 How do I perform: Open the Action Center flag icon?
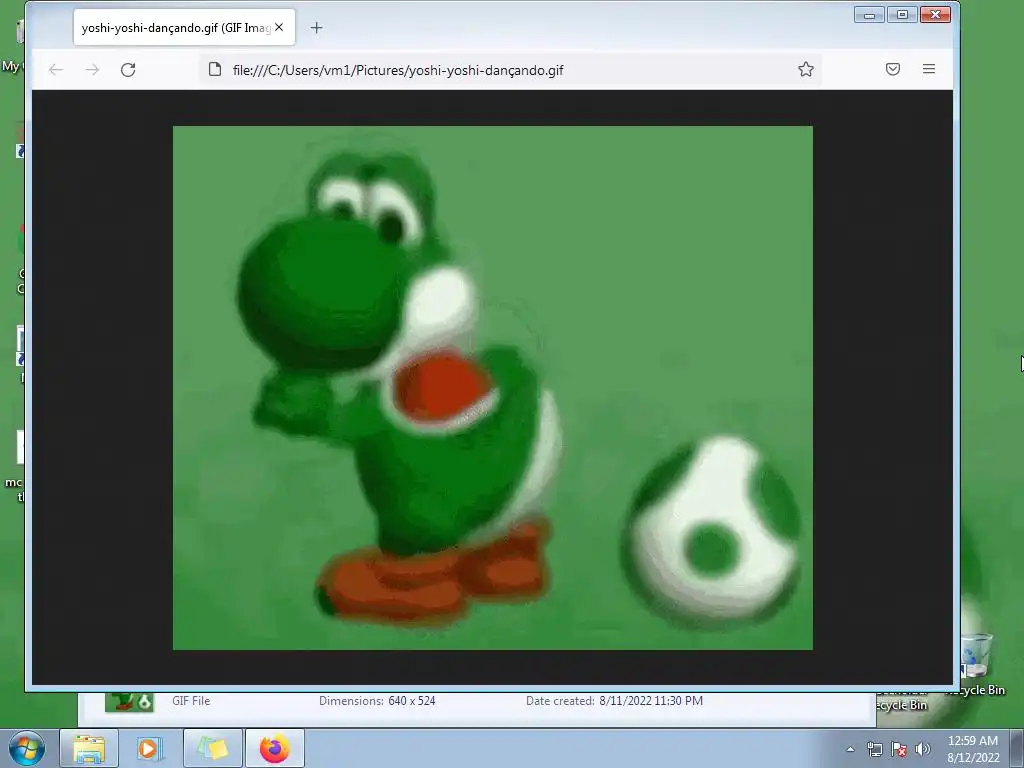(x=899, y=749)
